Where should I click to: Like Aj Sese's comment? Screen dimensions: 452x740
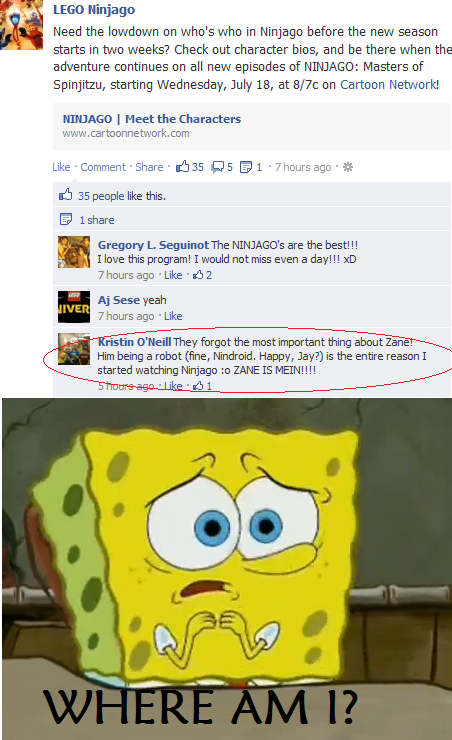pyautogui.click(x=173, y=316)
